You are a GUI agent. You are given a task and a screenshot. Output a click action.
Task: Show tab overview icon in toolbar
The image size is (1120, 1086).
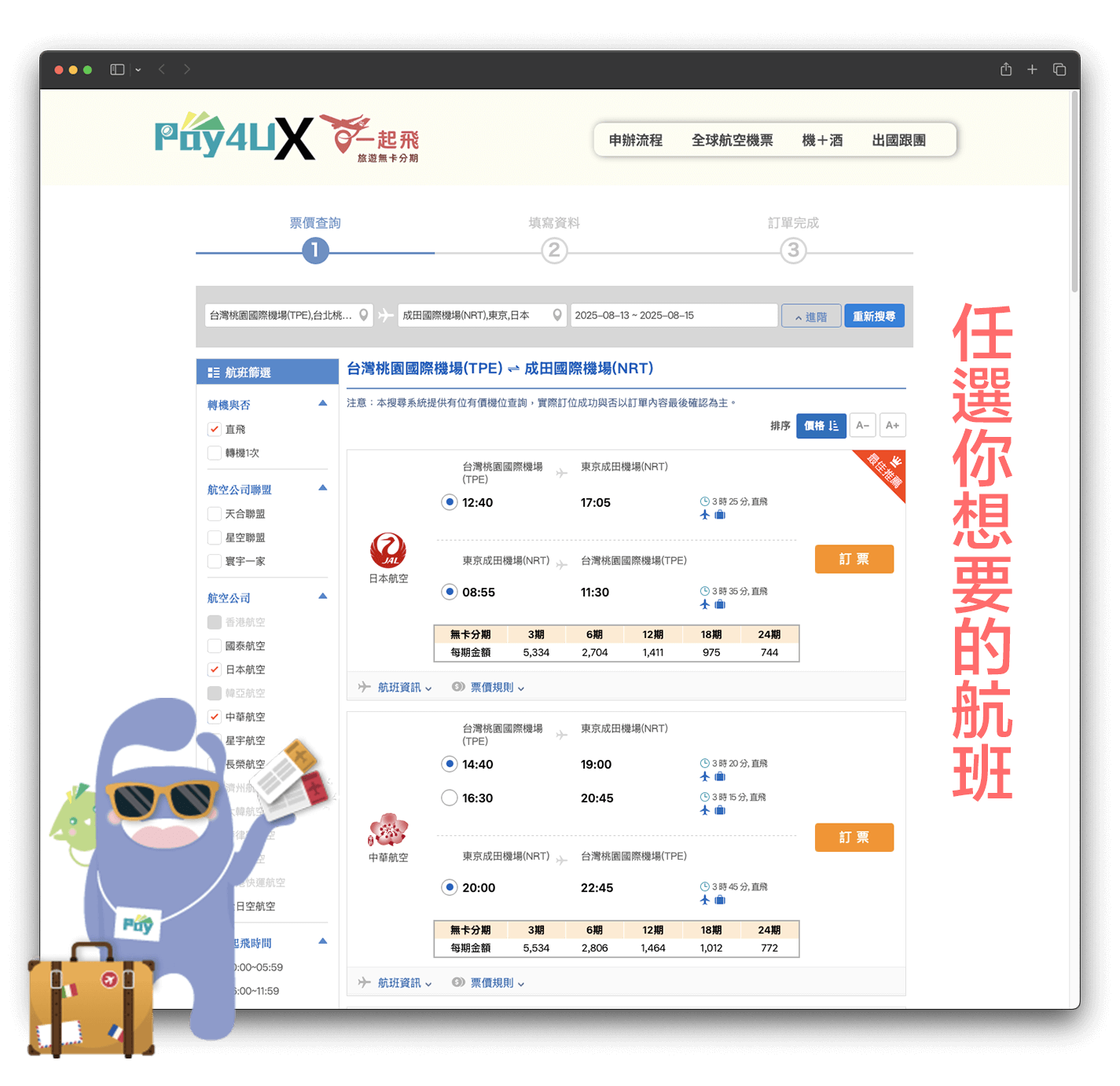[x=1059, y=69]
